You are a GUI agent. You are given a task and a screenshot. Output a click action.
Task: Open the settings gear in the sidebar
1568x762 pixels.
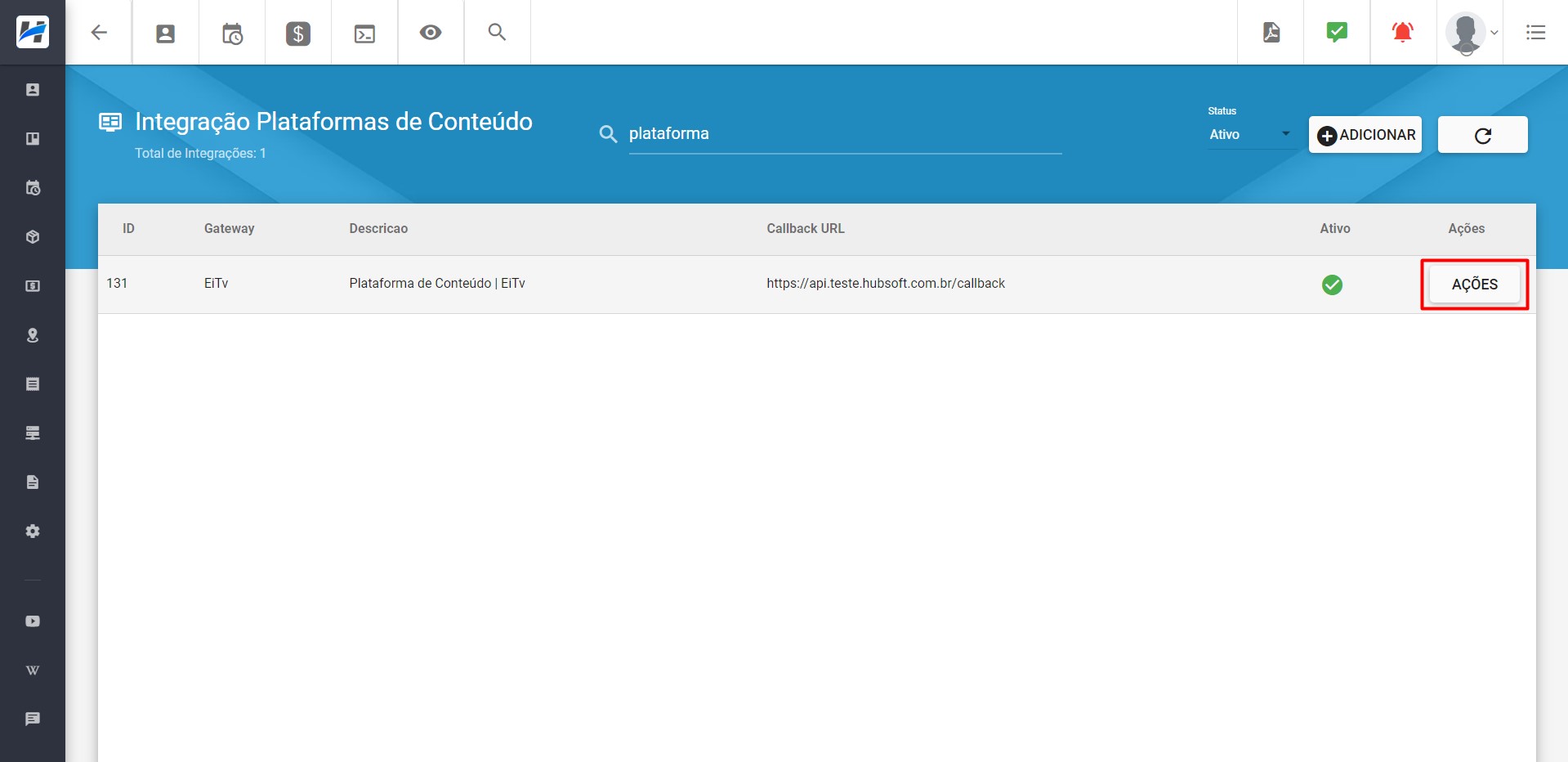(33, 531)
